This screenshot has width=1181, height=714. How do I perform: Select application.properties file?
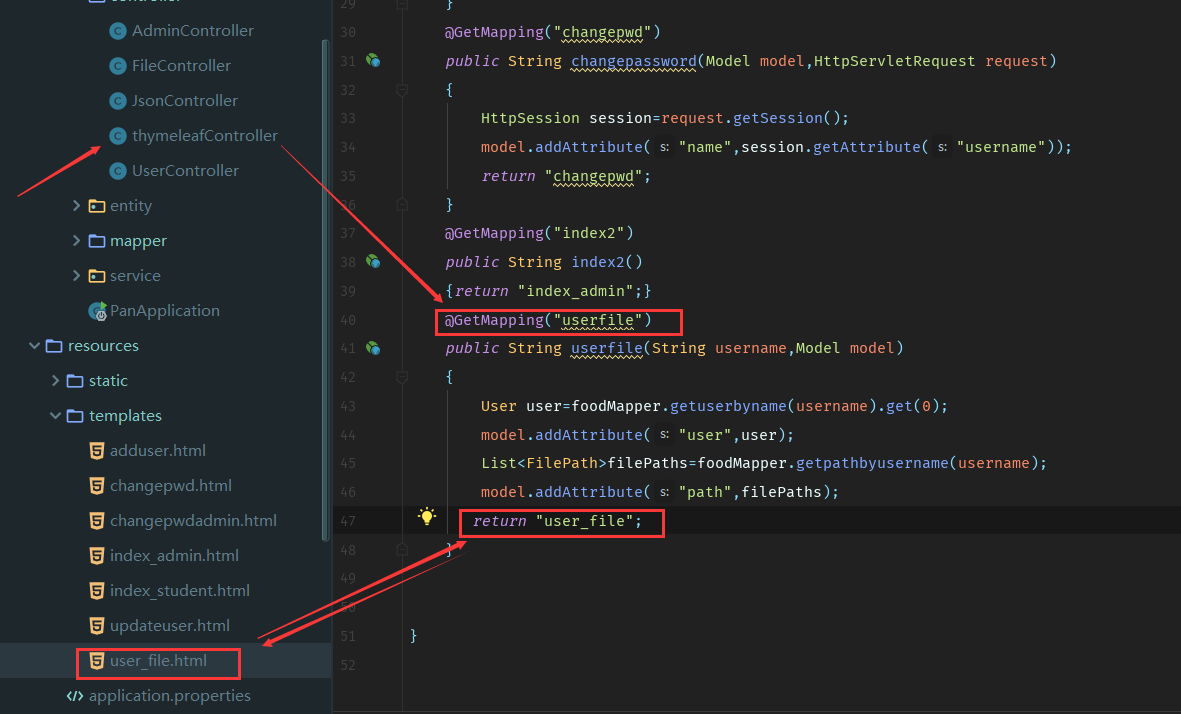coord(169,696)
